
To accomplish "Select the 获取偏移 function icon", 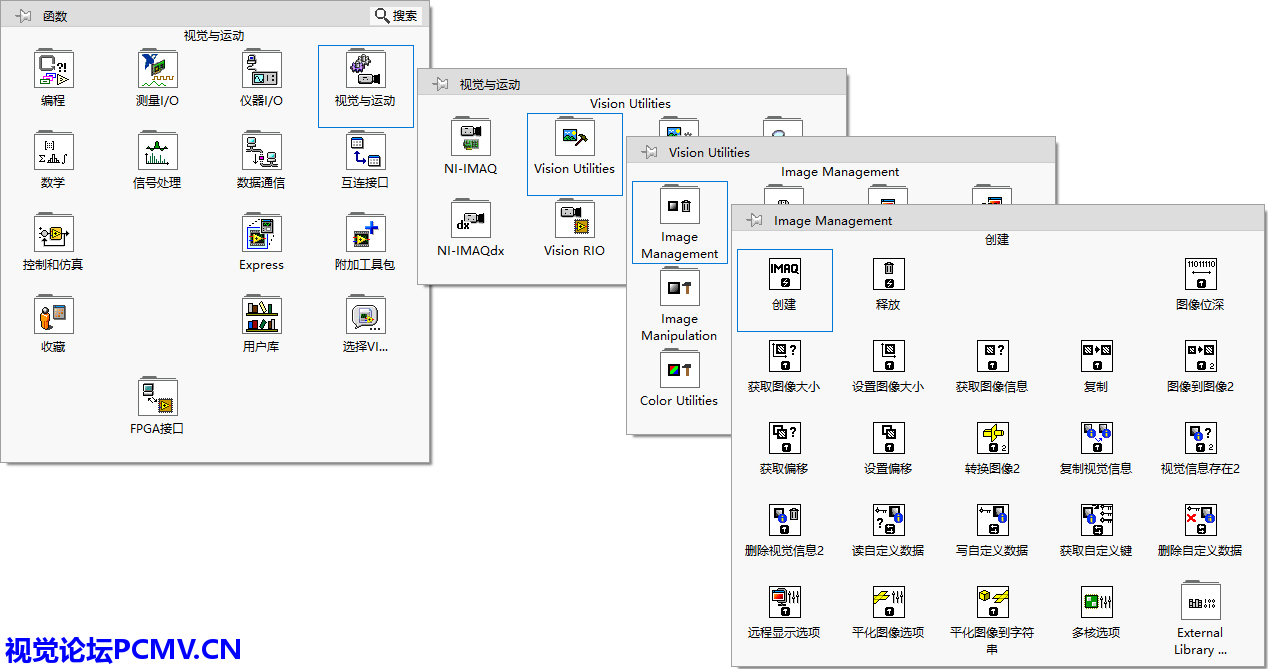I will [x=784, y=438].
